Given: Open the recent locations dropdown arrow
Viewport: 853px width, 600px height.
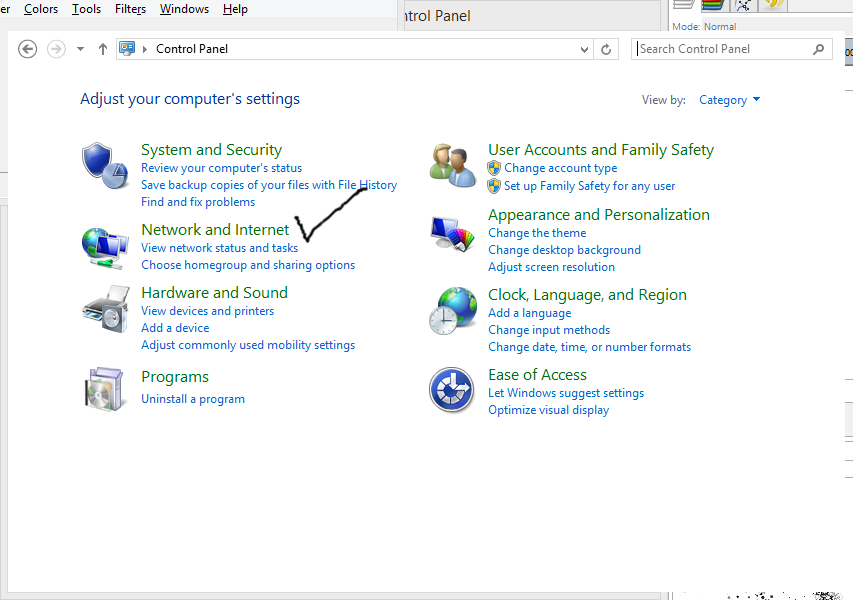Looking at the screenshot, I should (x=81, y=49).
